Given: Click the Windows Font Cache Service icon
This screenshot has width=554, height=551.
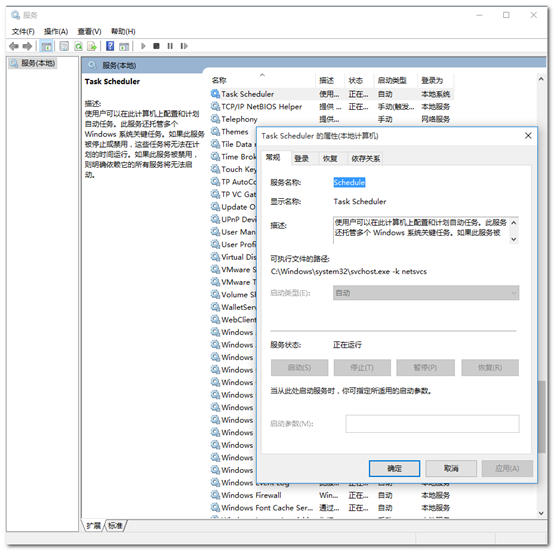Looking at the screenshot, I should pos(215,508).
